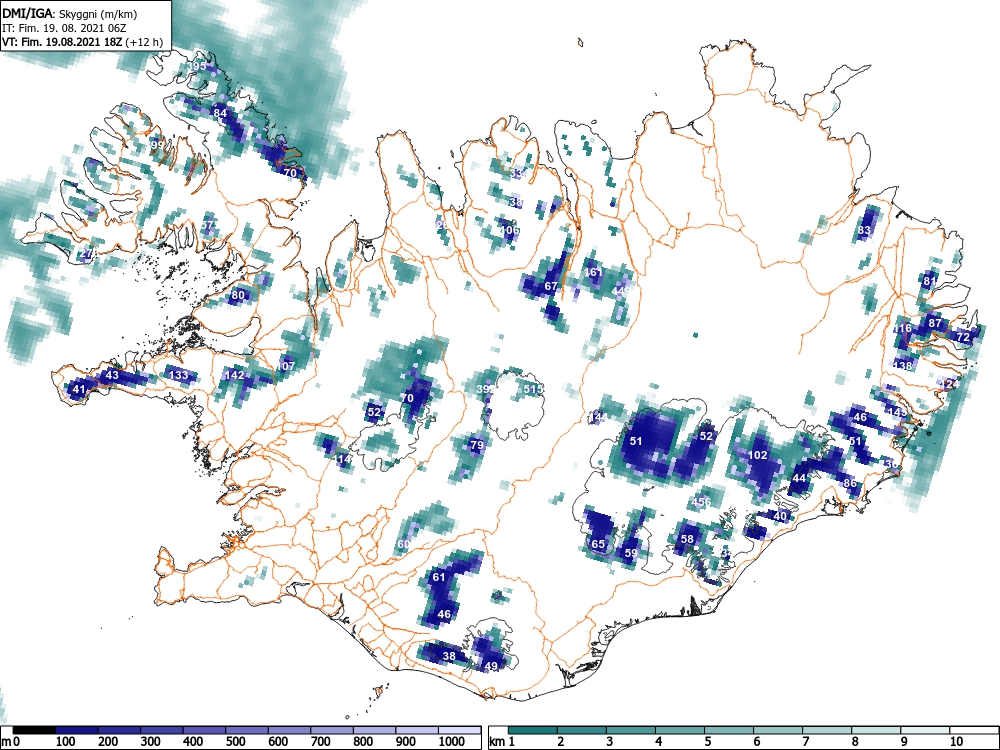This screenshot has width=1000, height=750.
Task: Click the 59 visibility value
Action: [631, 553]
